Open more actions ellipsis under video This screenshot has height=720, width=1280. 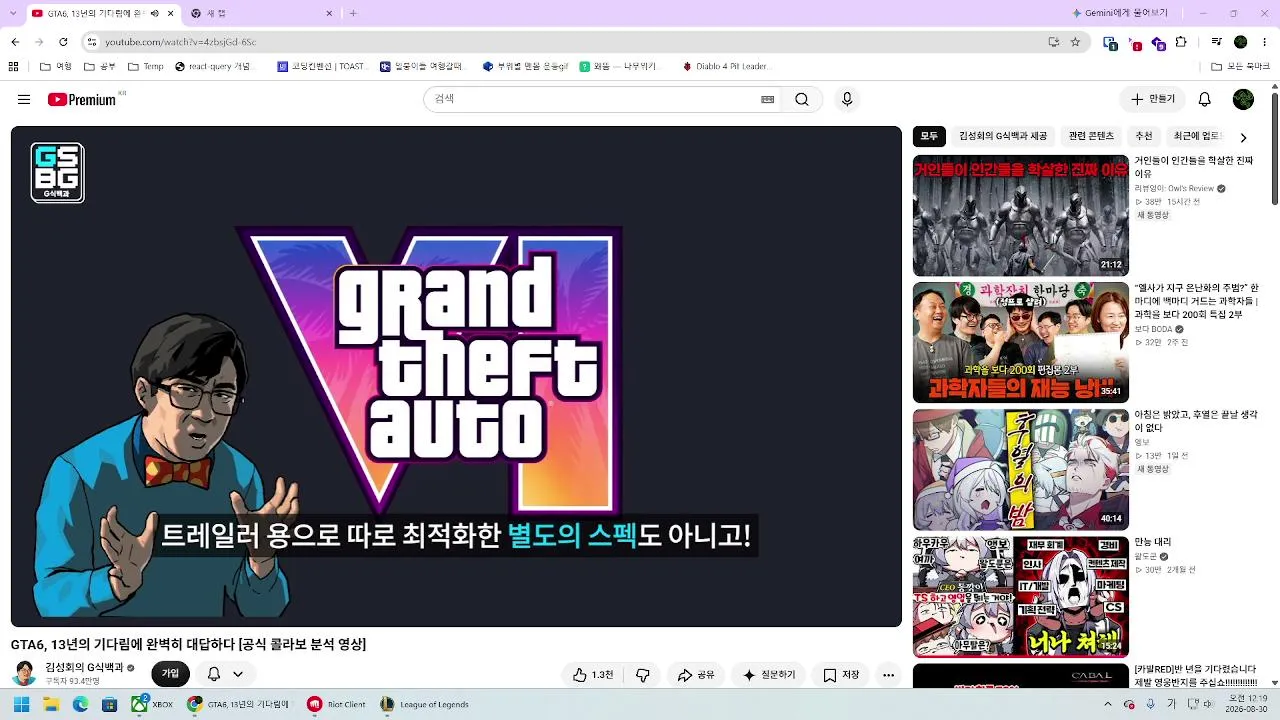coord(888,675)
